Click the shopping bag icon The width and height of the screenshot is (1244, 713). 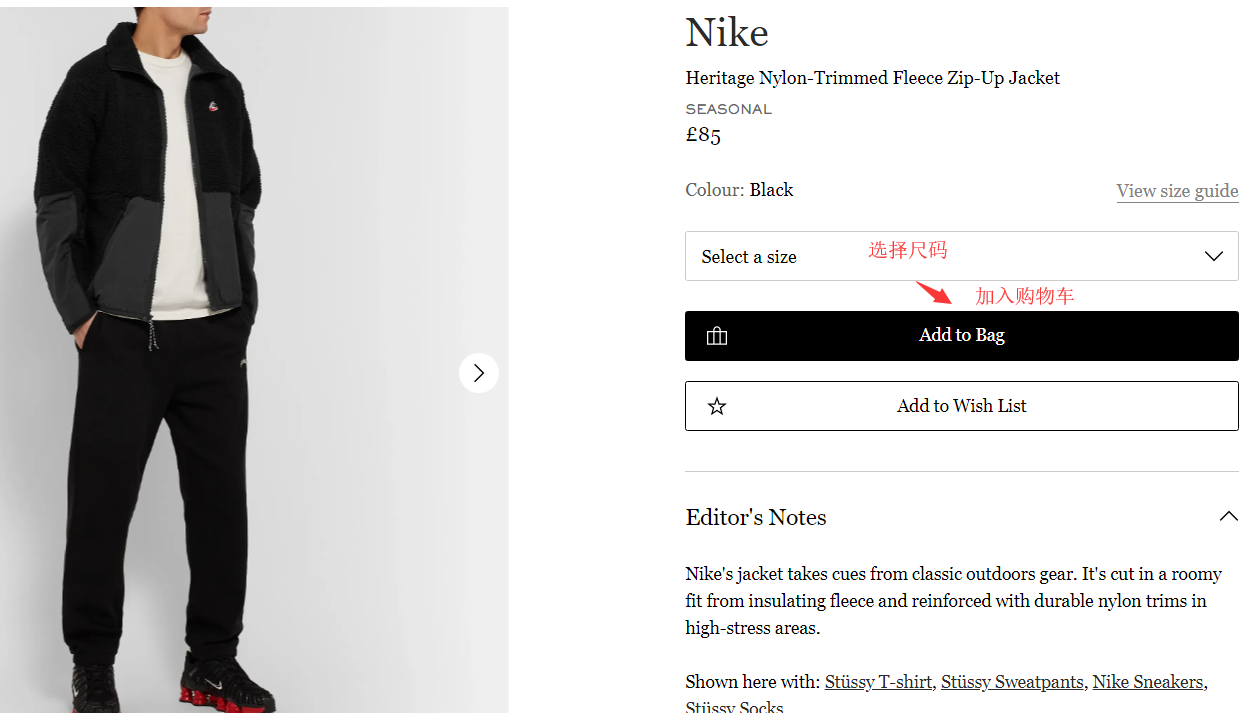(x=717, y=336)
